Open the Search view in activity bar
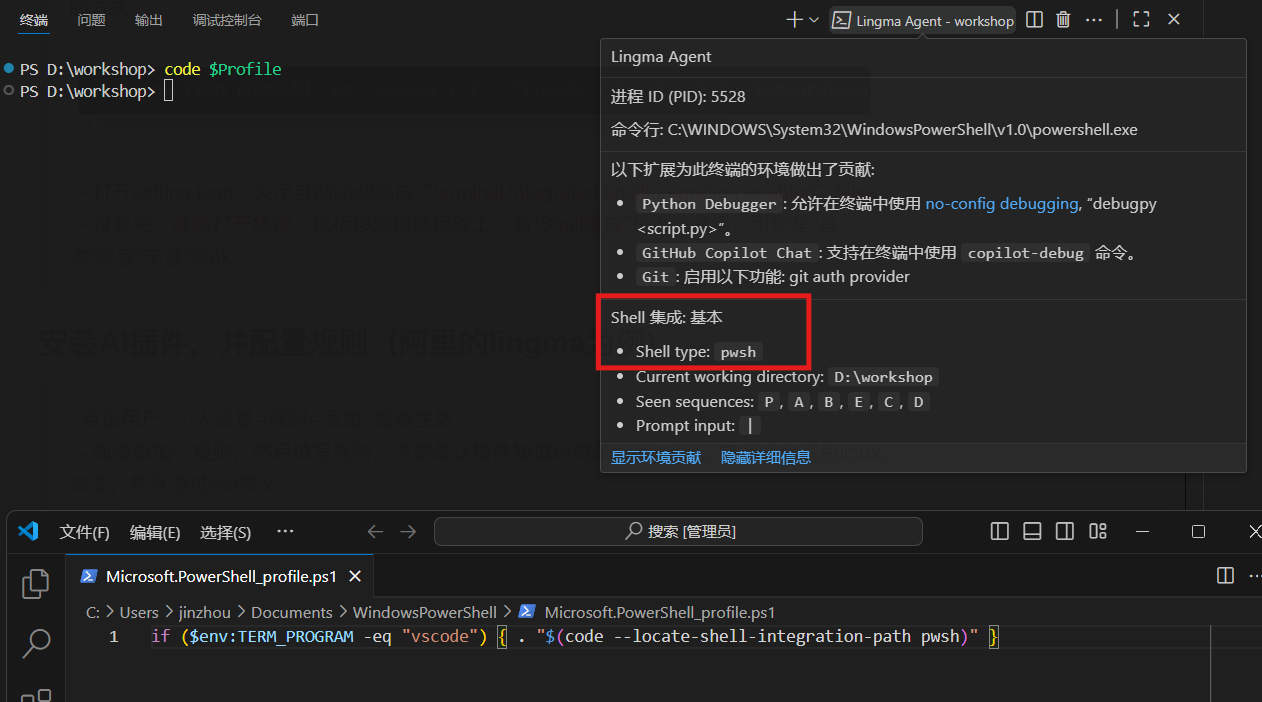 click(x=35, y=643)
